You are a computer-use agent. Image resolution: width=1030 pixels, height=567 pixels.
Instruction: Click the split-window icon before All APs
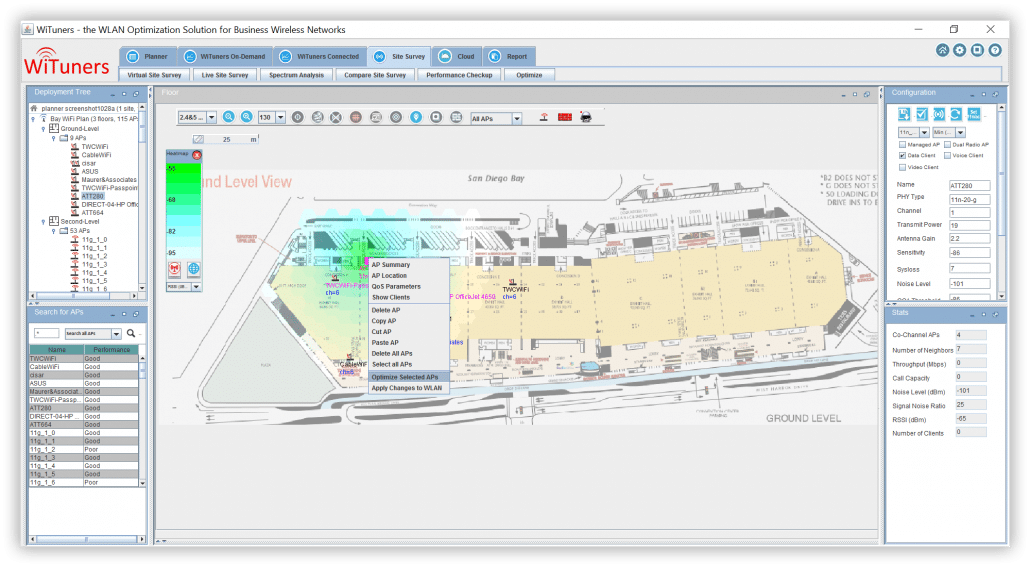456,117
